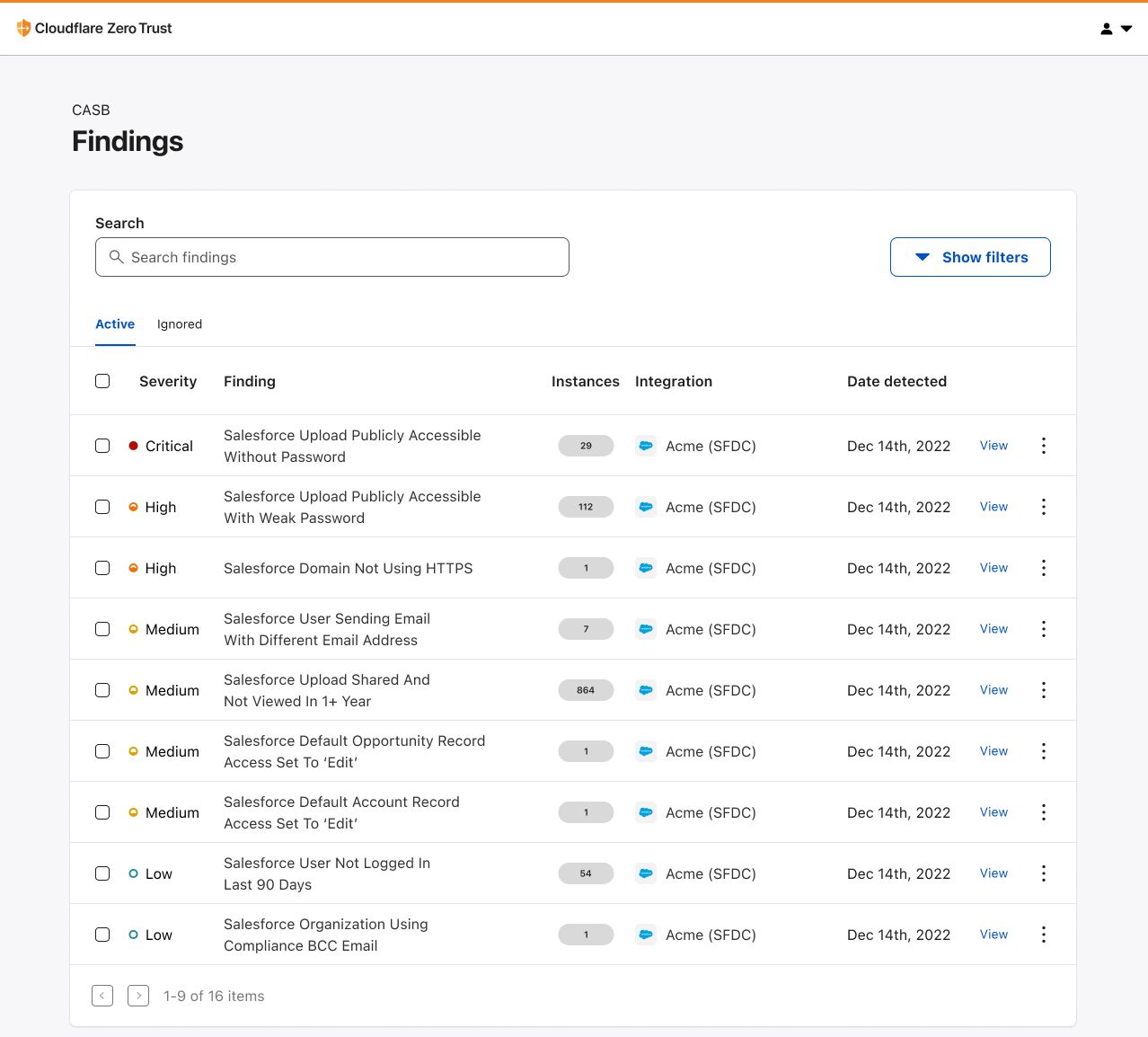
Task: View the Domain Not Using HTTPS finding
Action: click(993, 568)
